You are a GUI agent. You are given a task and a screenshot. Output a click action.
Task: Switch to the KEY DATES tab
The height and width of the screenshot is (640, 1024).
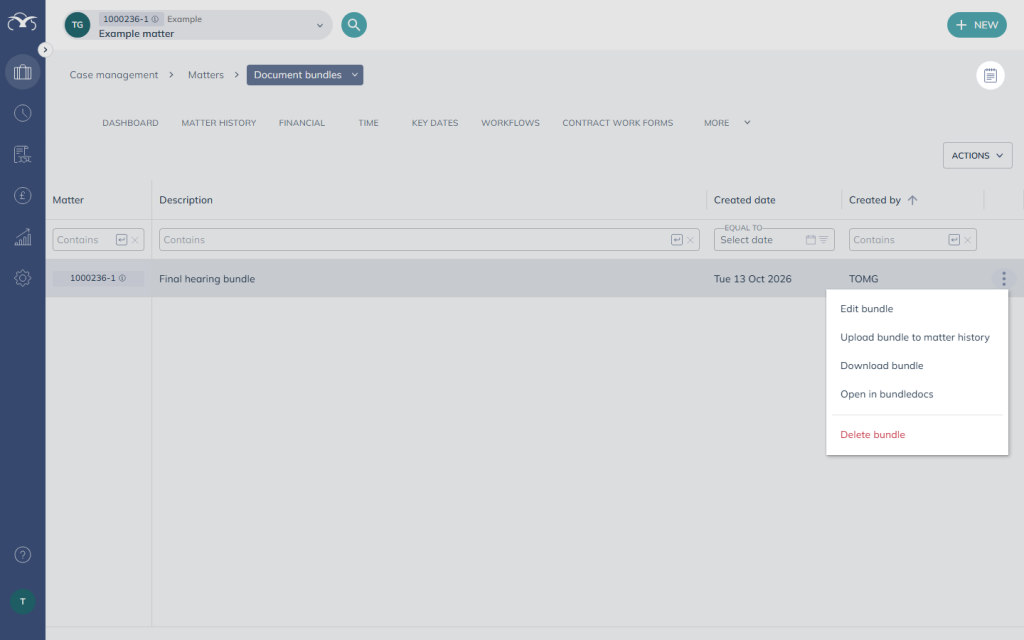pos(435,123)
